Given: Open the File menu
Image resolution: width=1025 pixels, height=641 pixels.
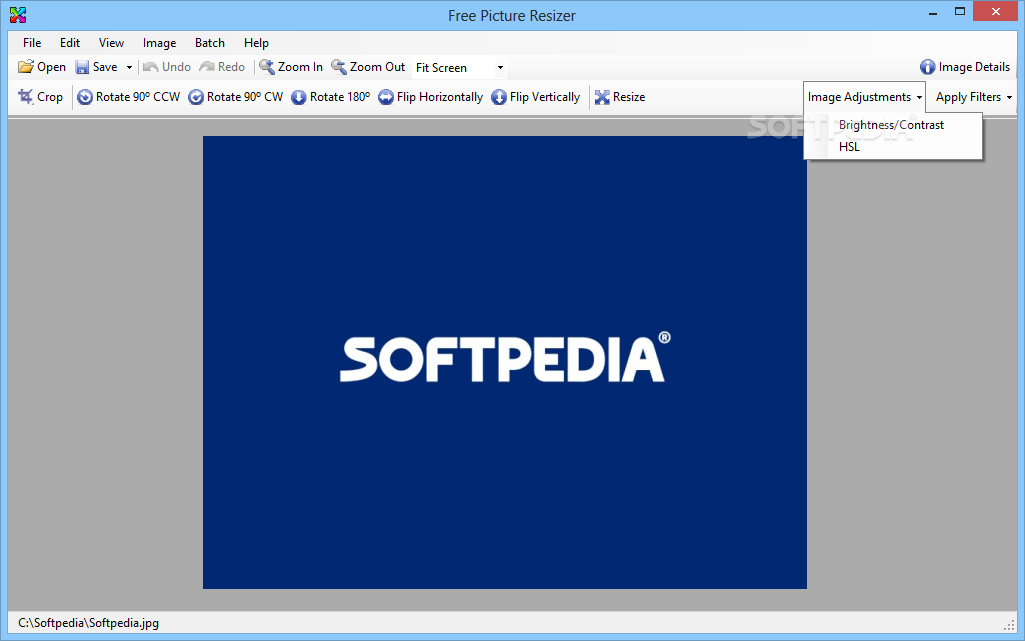Looking at the screenshot, I should coord(32,42).
